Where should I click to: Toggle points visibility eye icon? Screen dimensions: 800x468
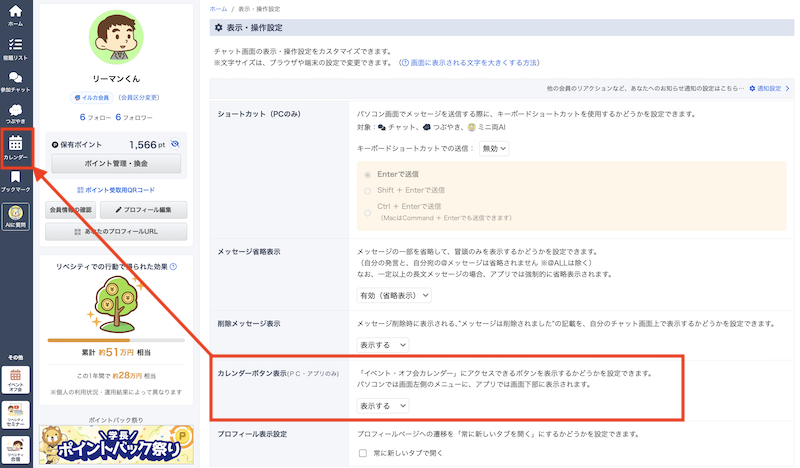click(x=175, y=144)
